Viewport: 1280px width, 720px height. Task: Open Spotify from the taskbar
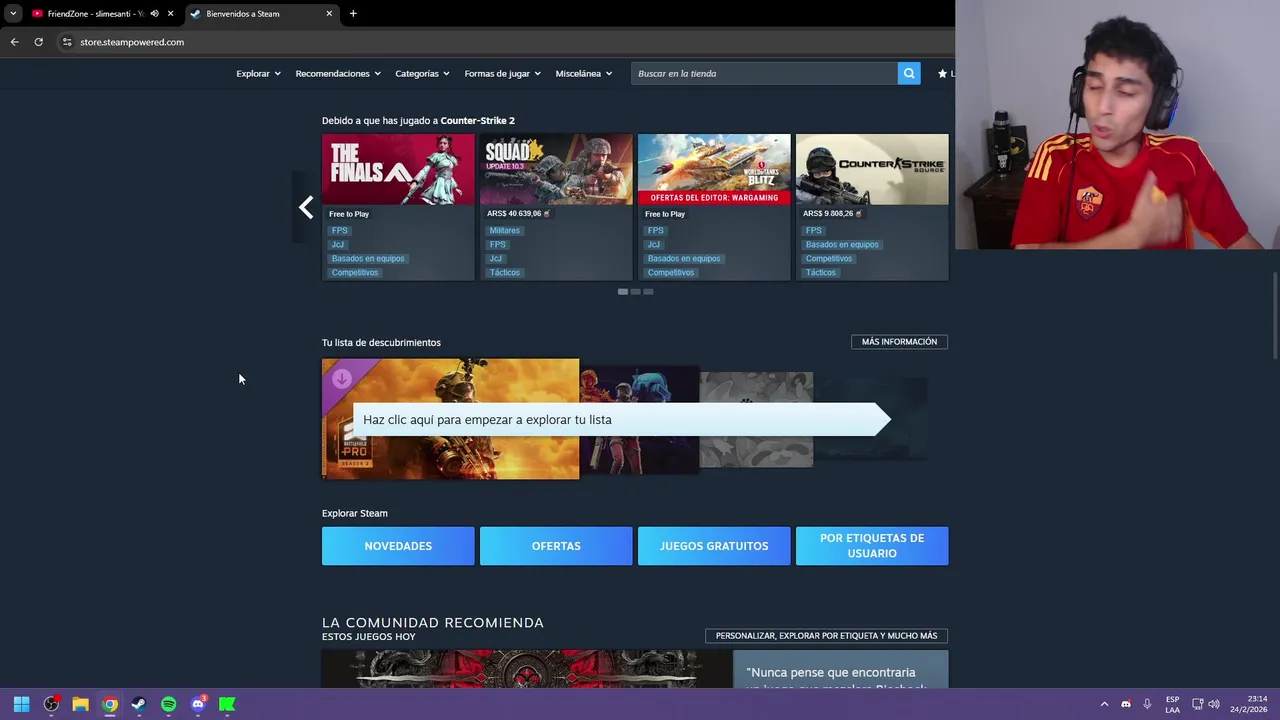pyautogui.click(x=168, y=704)
